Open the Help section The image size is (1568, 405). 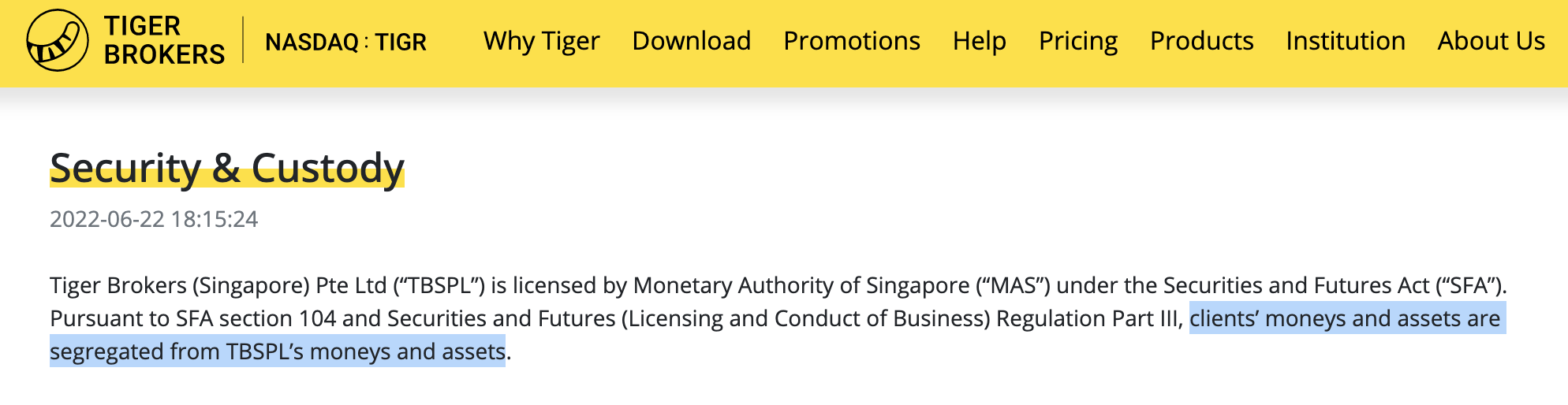coord(980,41)
